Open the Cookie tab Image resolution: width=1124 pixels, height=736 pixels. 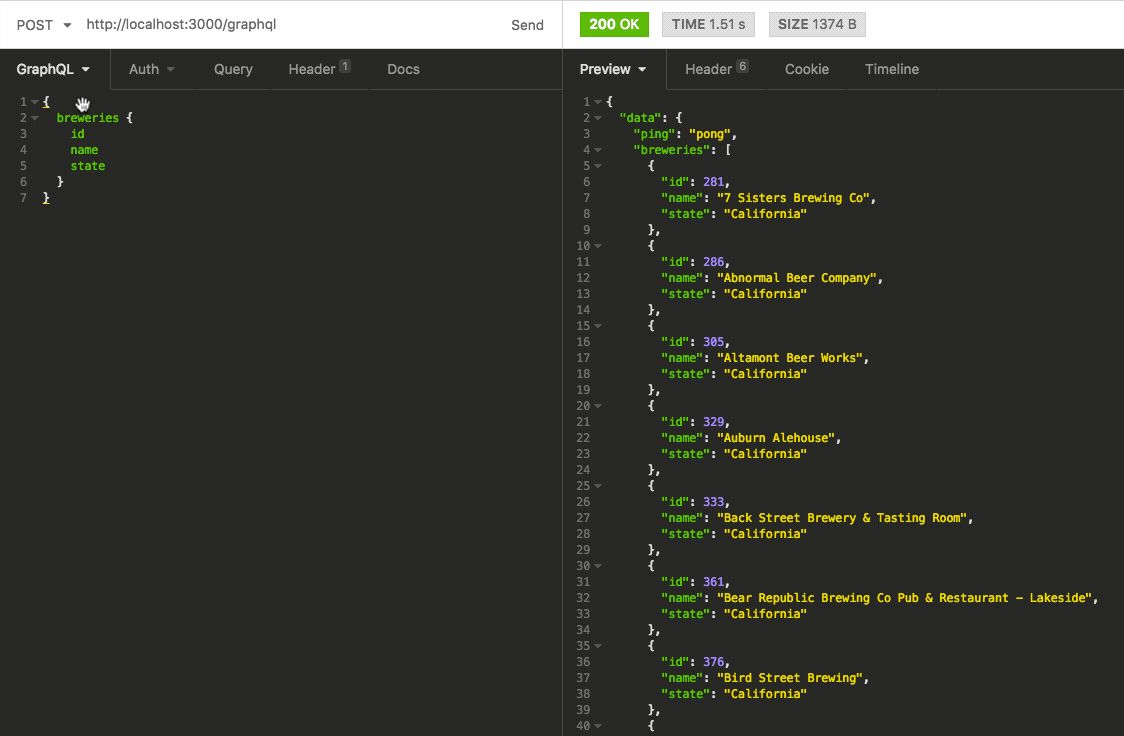806,70
